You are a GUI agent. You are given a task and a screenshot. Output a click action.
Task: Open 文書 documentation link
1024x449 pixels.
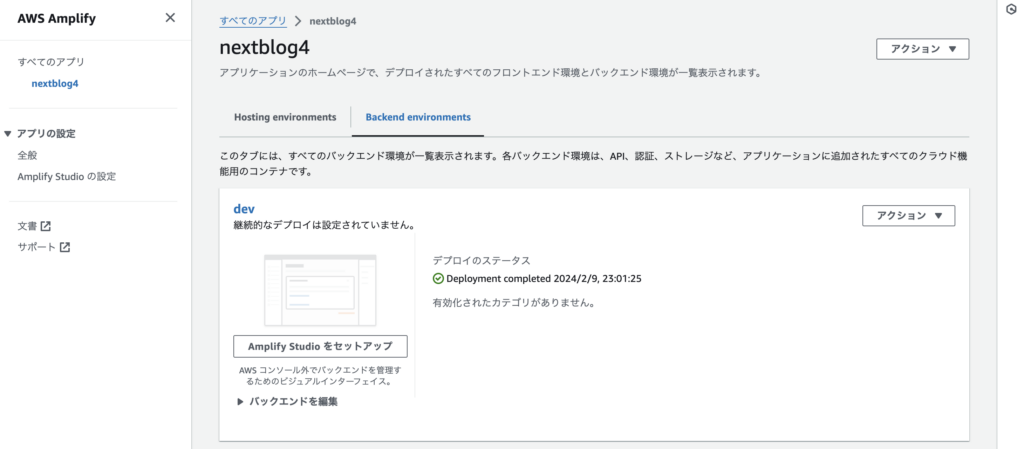click(x=27, y=226)
